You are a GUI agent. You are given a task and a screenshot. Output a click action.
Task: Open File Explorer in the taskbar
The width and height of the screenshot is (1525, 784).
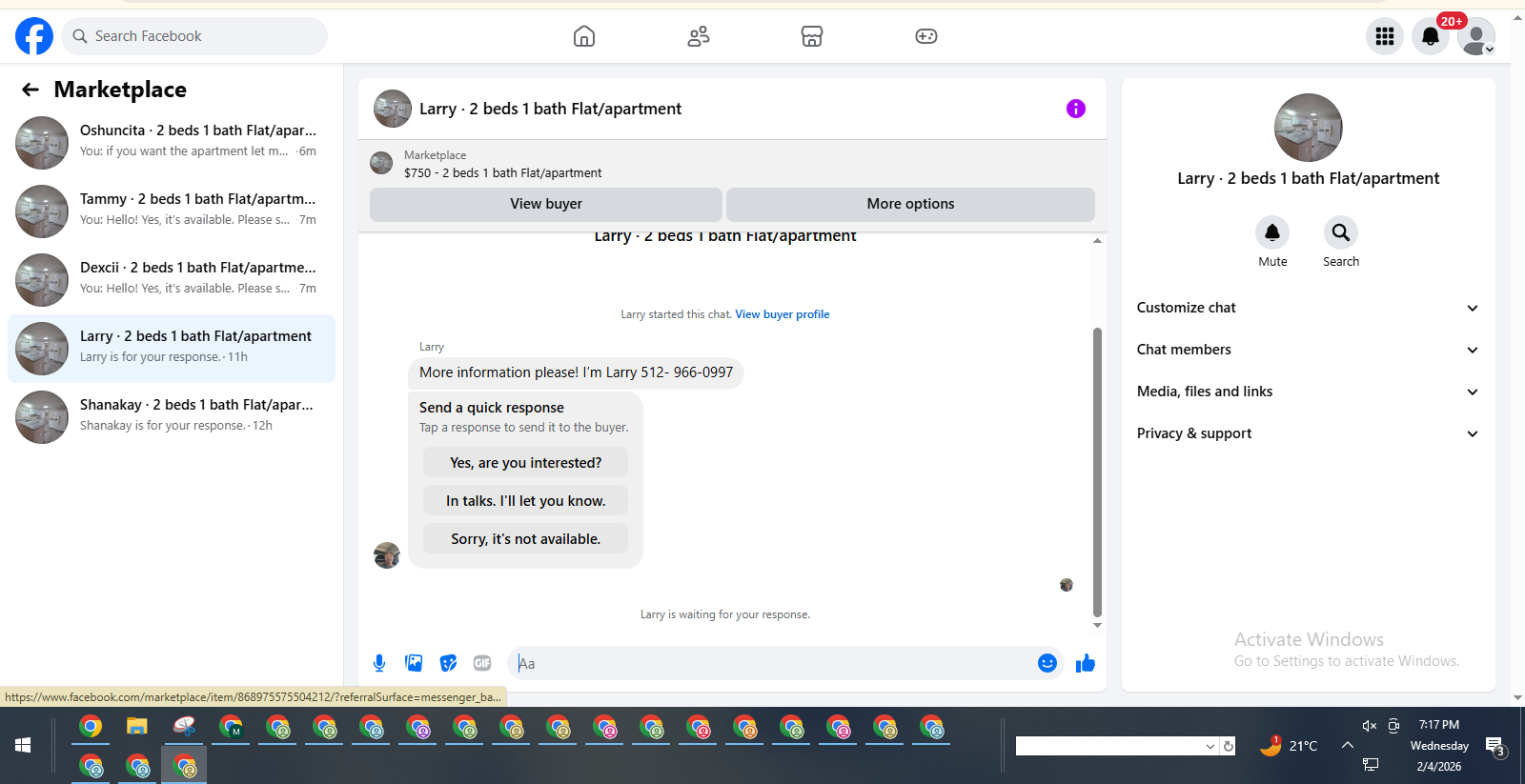(137, 728)
